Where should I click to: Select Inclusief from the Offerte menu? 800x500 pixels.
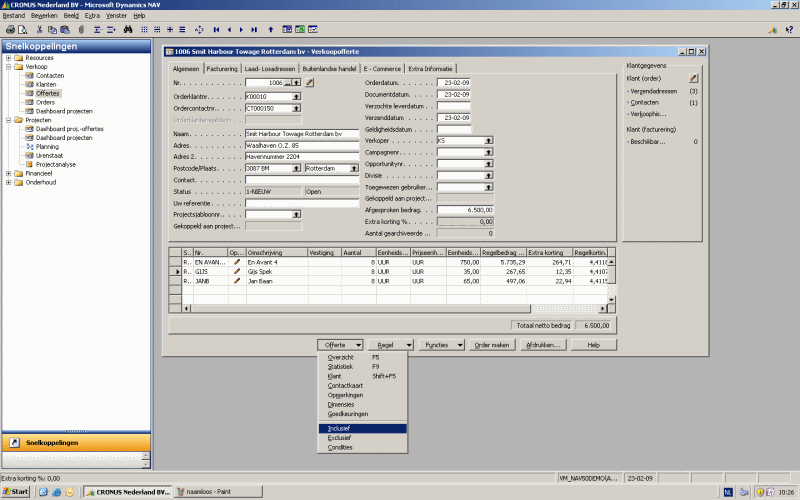point(340,428)
